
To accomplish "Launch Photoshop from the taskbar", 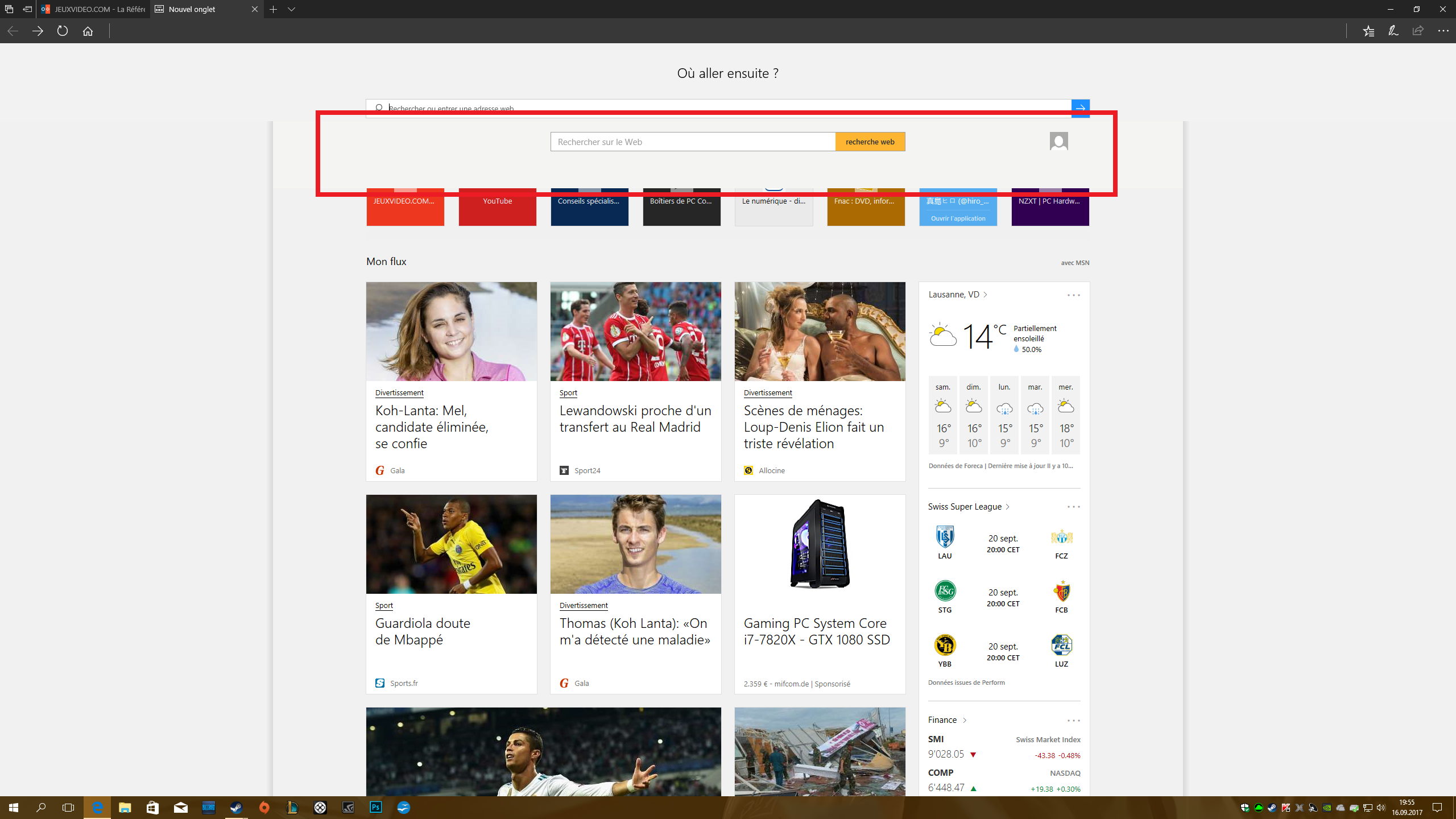I will coord(375,807).
